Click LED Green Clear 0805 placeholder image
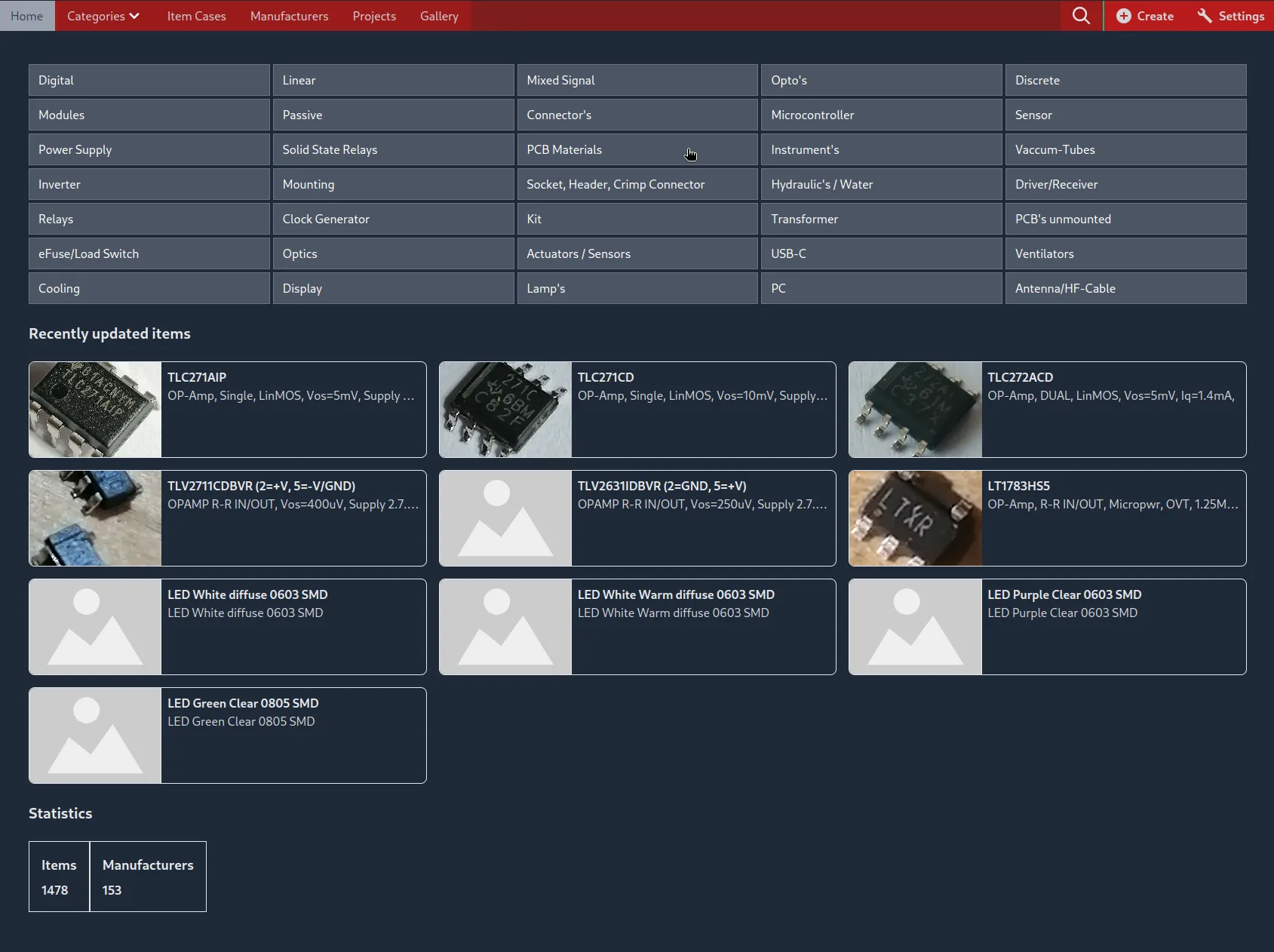This screenshot has width=1274, height=952. (95, 735)
